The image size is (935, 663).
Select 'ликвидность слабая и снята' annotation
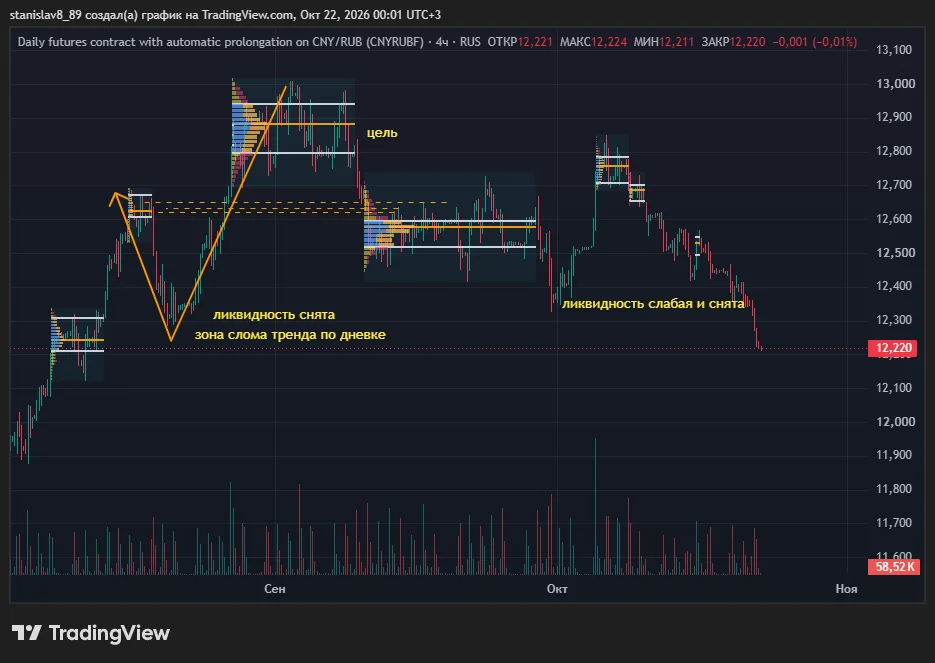point(653,303)
